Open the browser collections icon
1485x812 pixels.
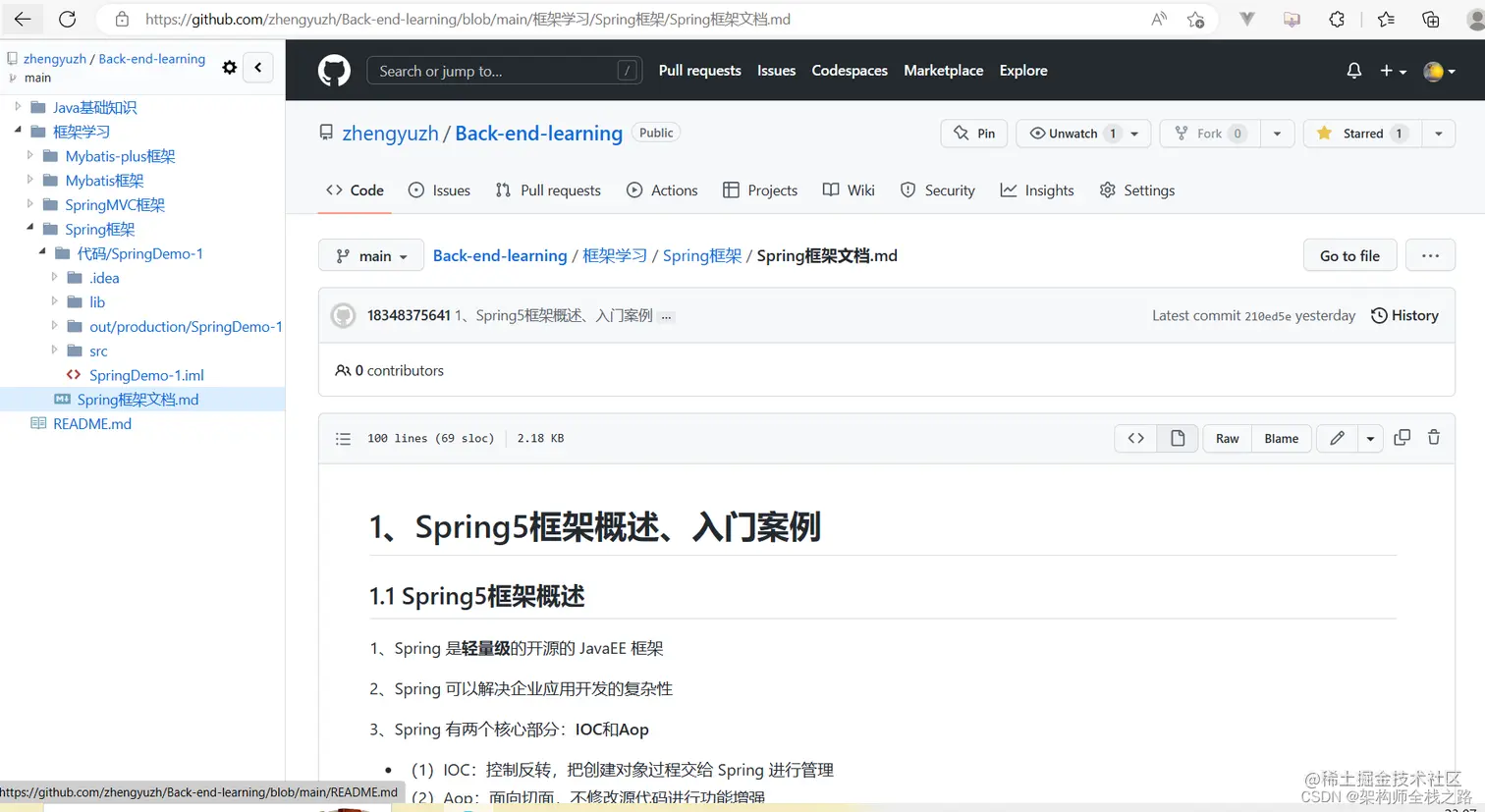(x=1430, y=19)
